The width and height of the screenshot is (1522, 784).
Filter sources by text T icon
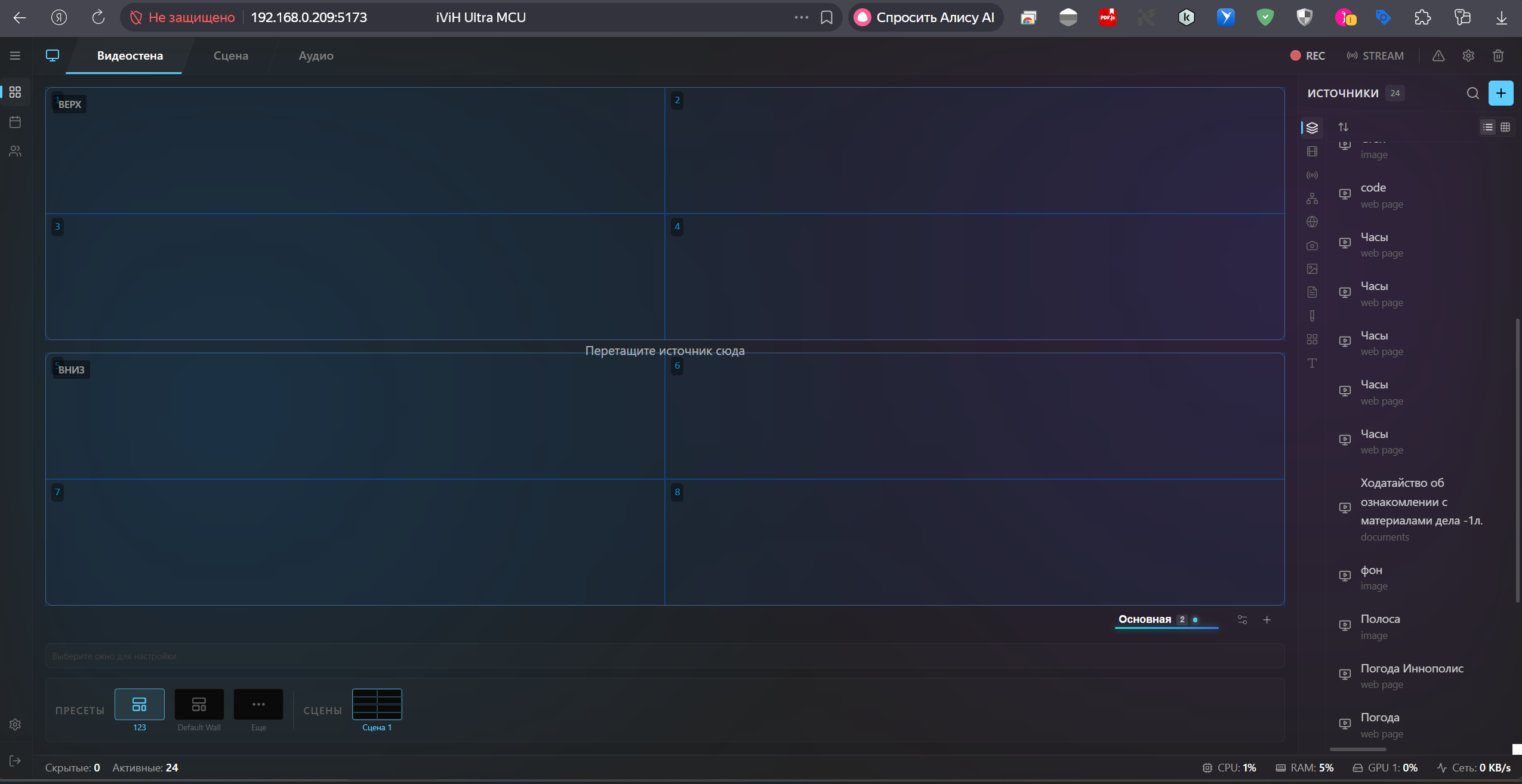coord(1312,363)
